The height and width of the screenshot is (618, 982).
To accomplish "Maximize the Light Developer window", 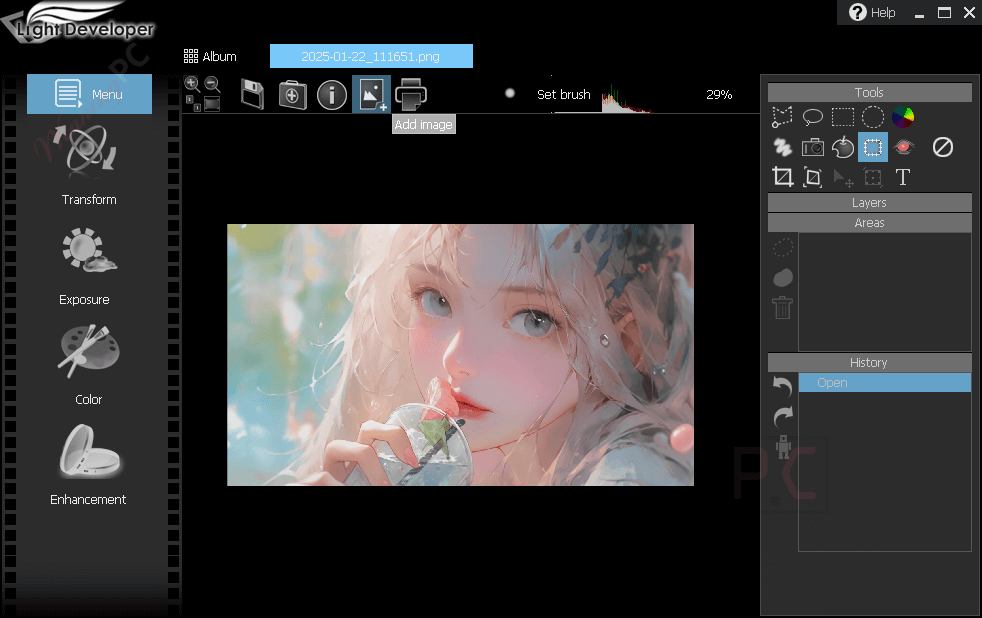I will [x=944, y=13].
